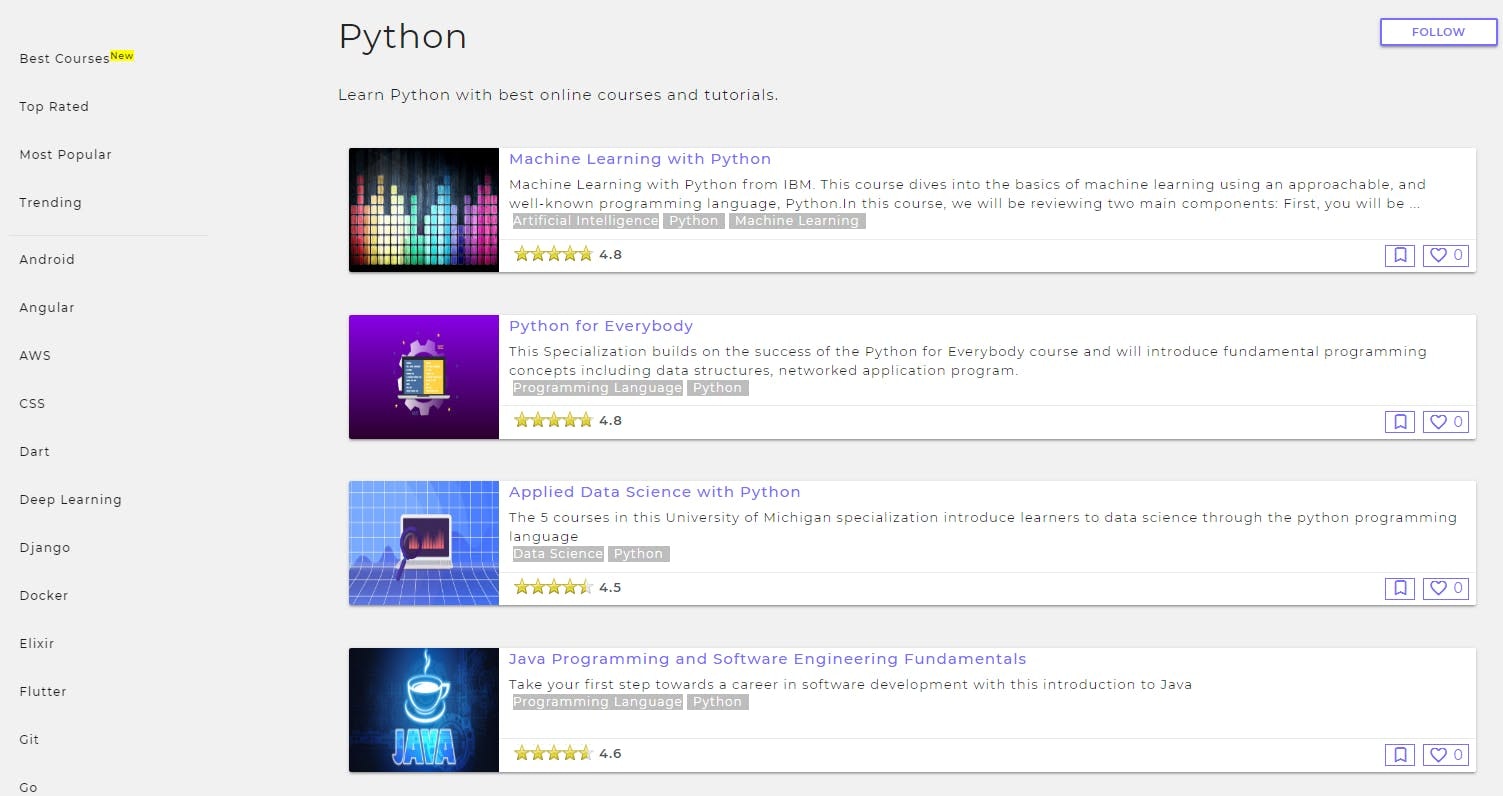Screen dimensions: 1503x796
Task: Open Python for Everybody course title
Action: 601,326
